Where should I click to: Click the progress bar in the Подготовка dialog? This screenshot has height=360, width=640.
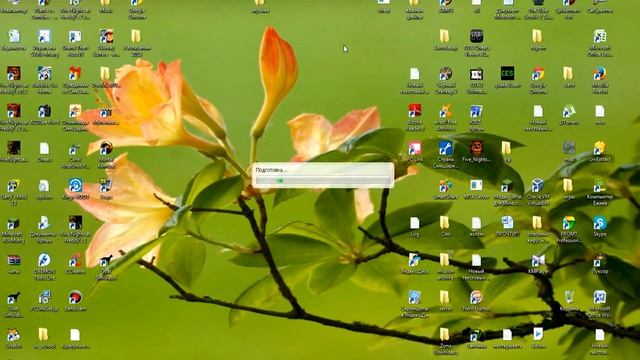point(322,180)
